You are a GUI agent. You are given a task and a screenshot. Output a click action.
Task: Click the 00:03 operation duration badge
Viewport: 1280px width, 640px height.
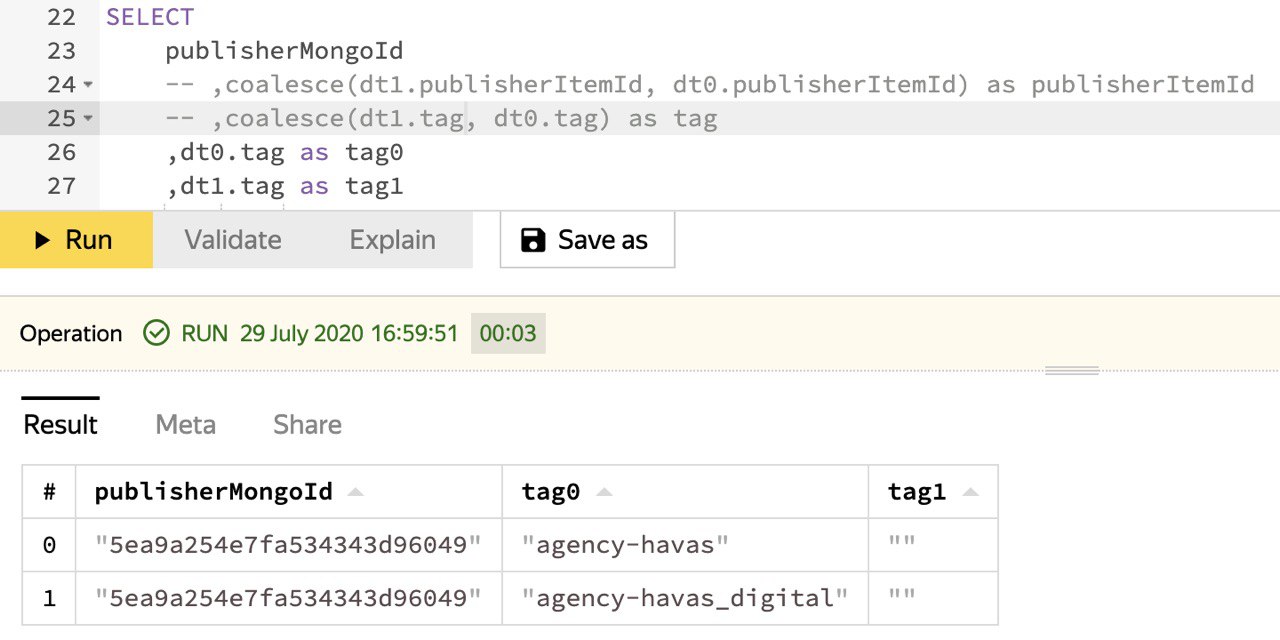508,334
